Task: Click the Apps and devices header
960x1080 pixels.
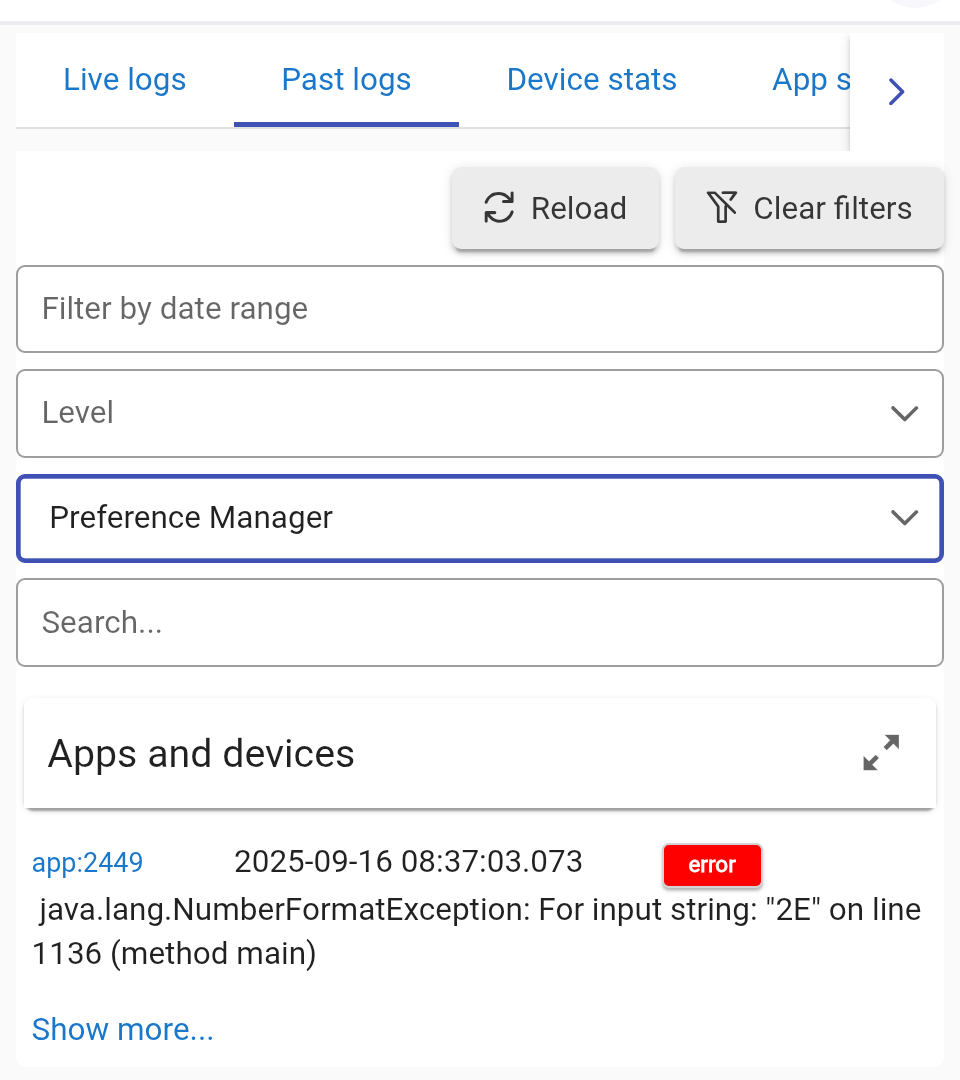Action: 479,753
